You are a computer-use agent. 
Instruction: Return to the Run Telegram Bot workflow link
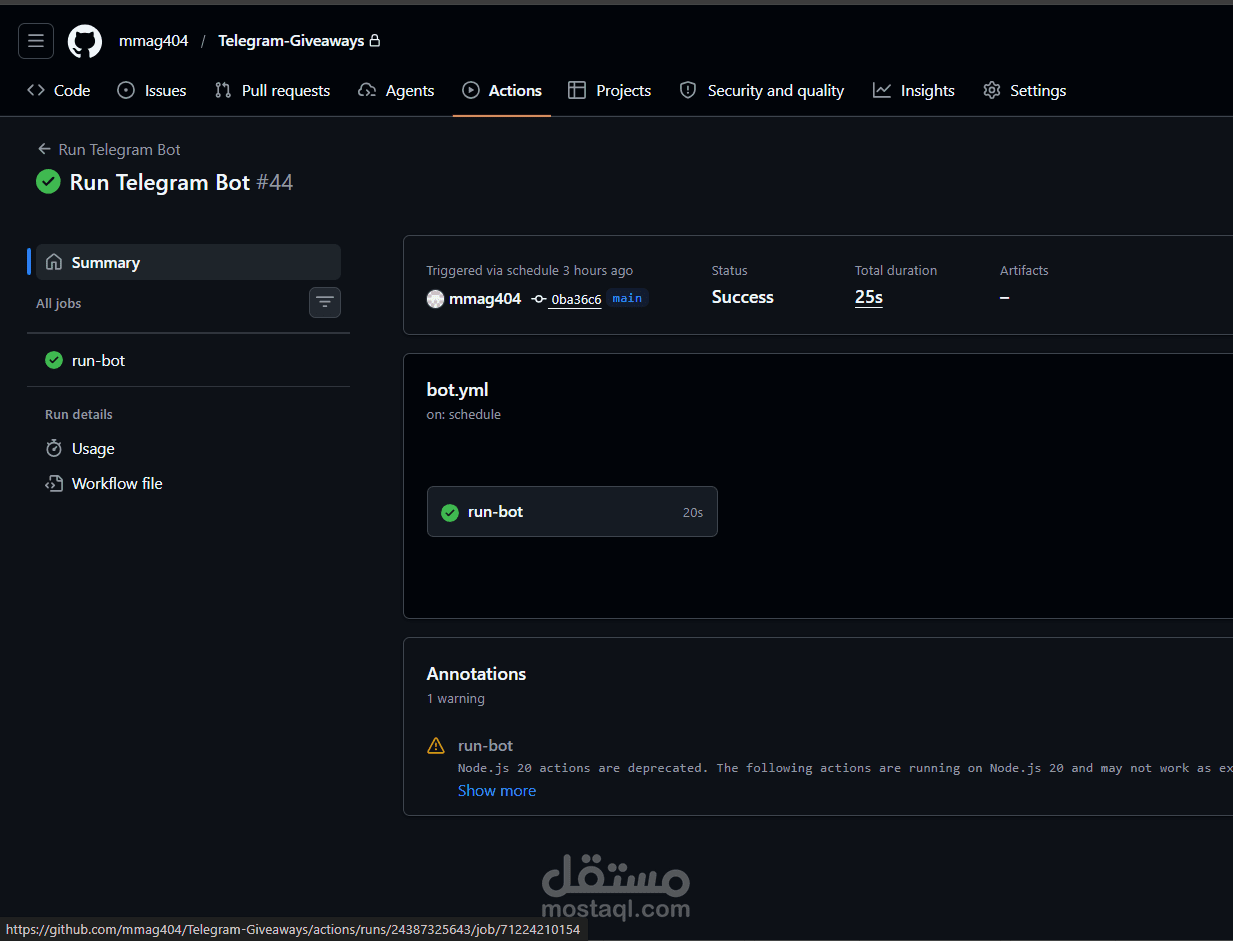[x=120, y=150]
